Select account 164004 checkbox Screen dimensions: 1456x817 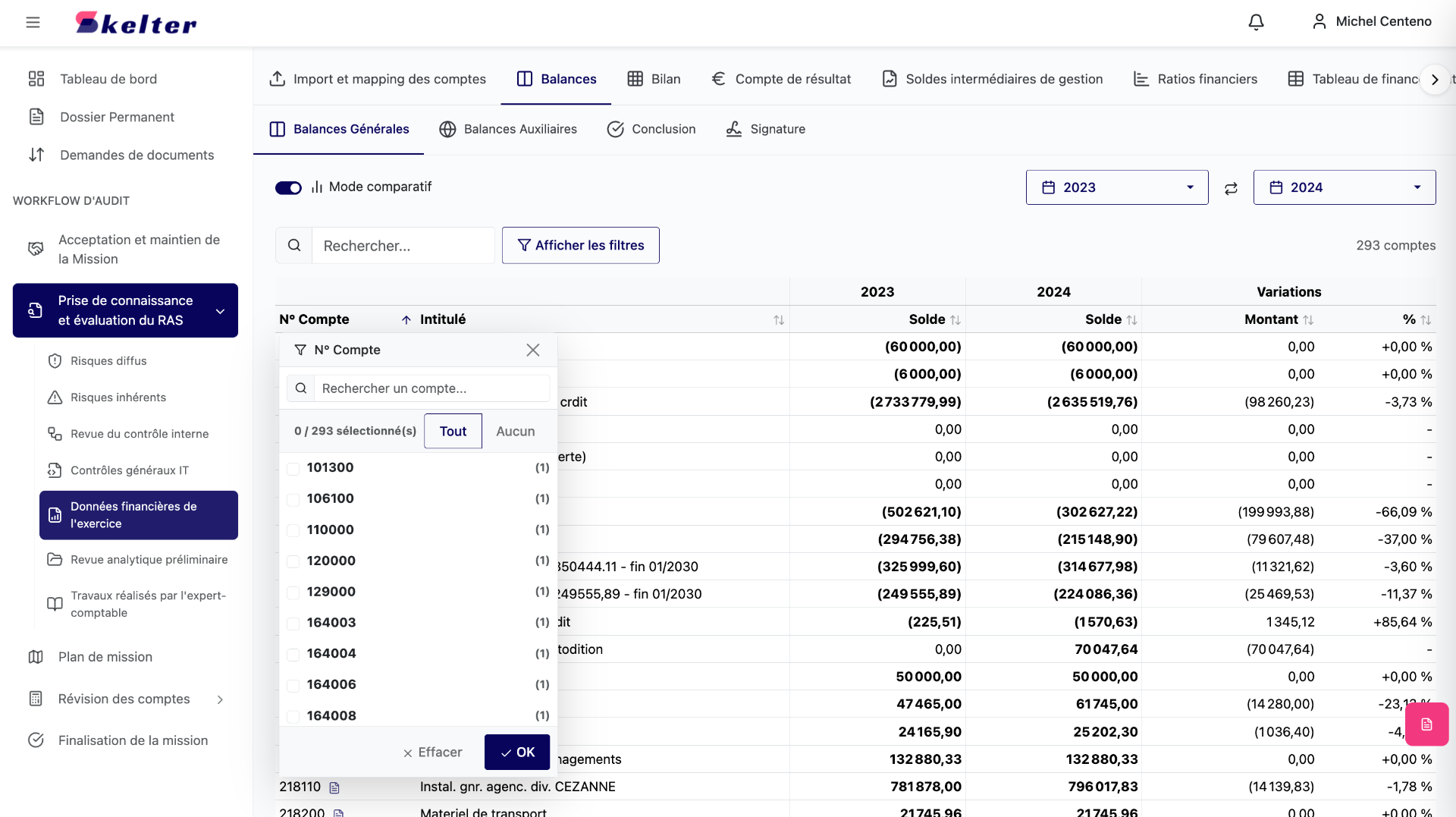(x=293, y=654)
